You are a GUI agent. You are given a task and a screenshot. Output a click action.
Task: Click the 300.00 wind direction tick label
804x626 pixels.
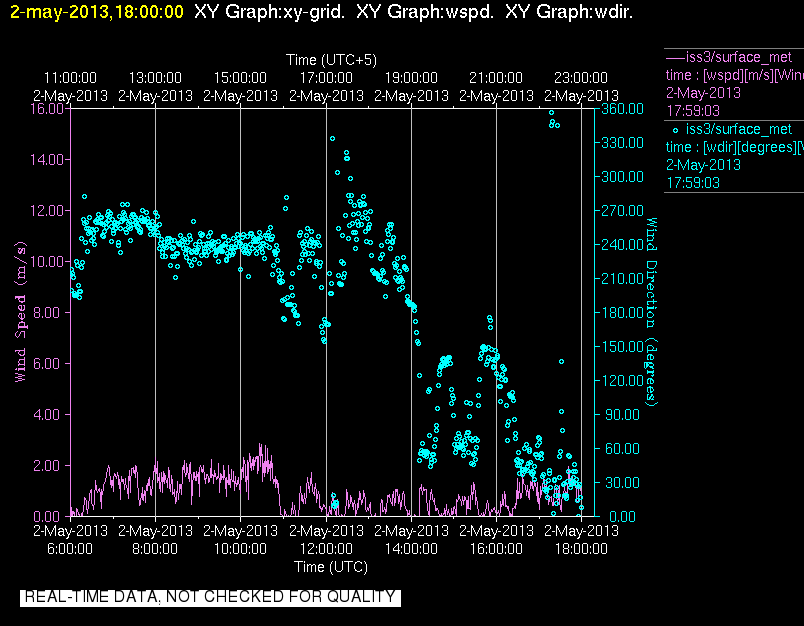pyautogui.click(x=622, y=176)
